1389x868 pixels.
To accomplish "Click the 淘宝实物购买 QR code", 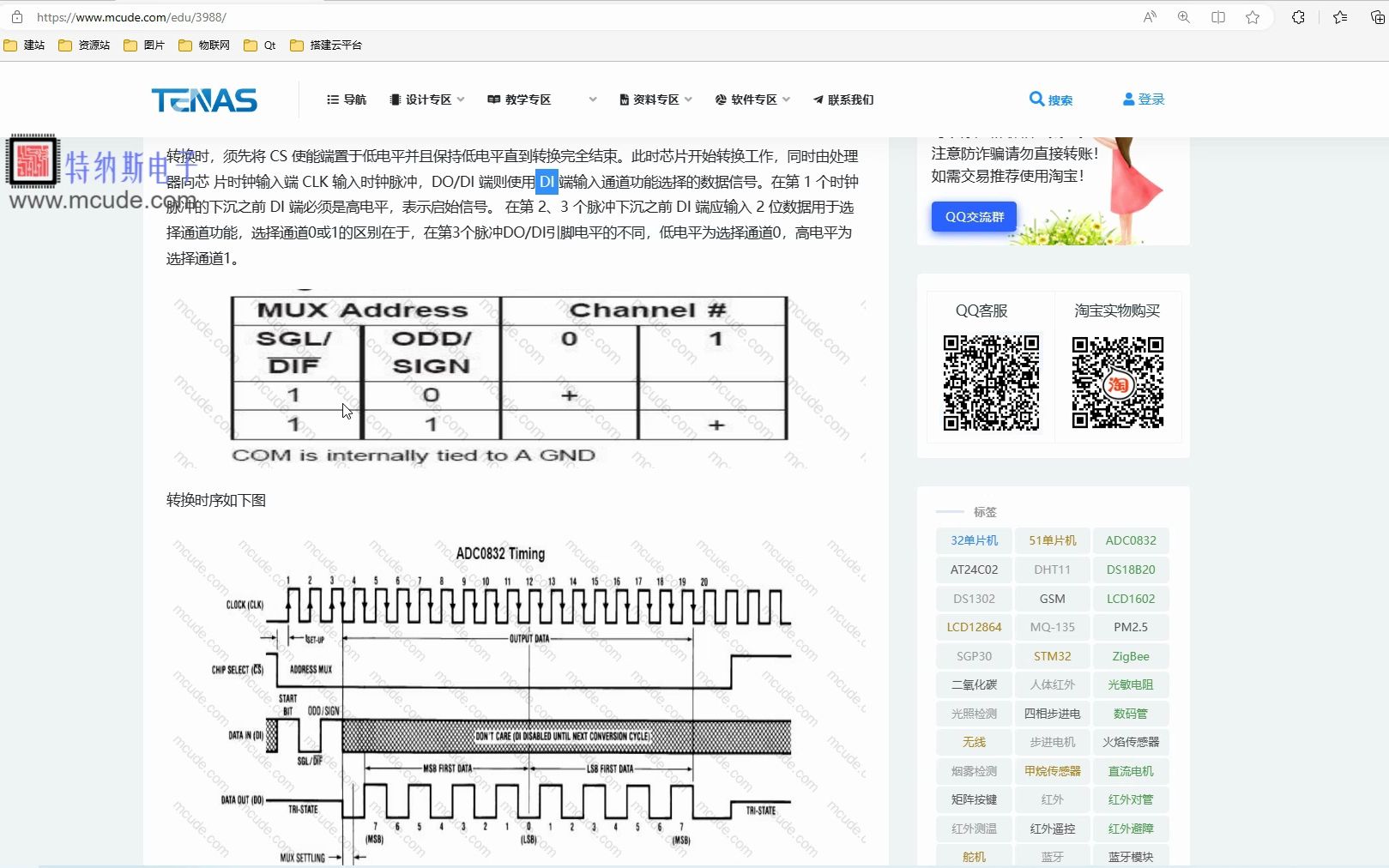I will 1118,383.
